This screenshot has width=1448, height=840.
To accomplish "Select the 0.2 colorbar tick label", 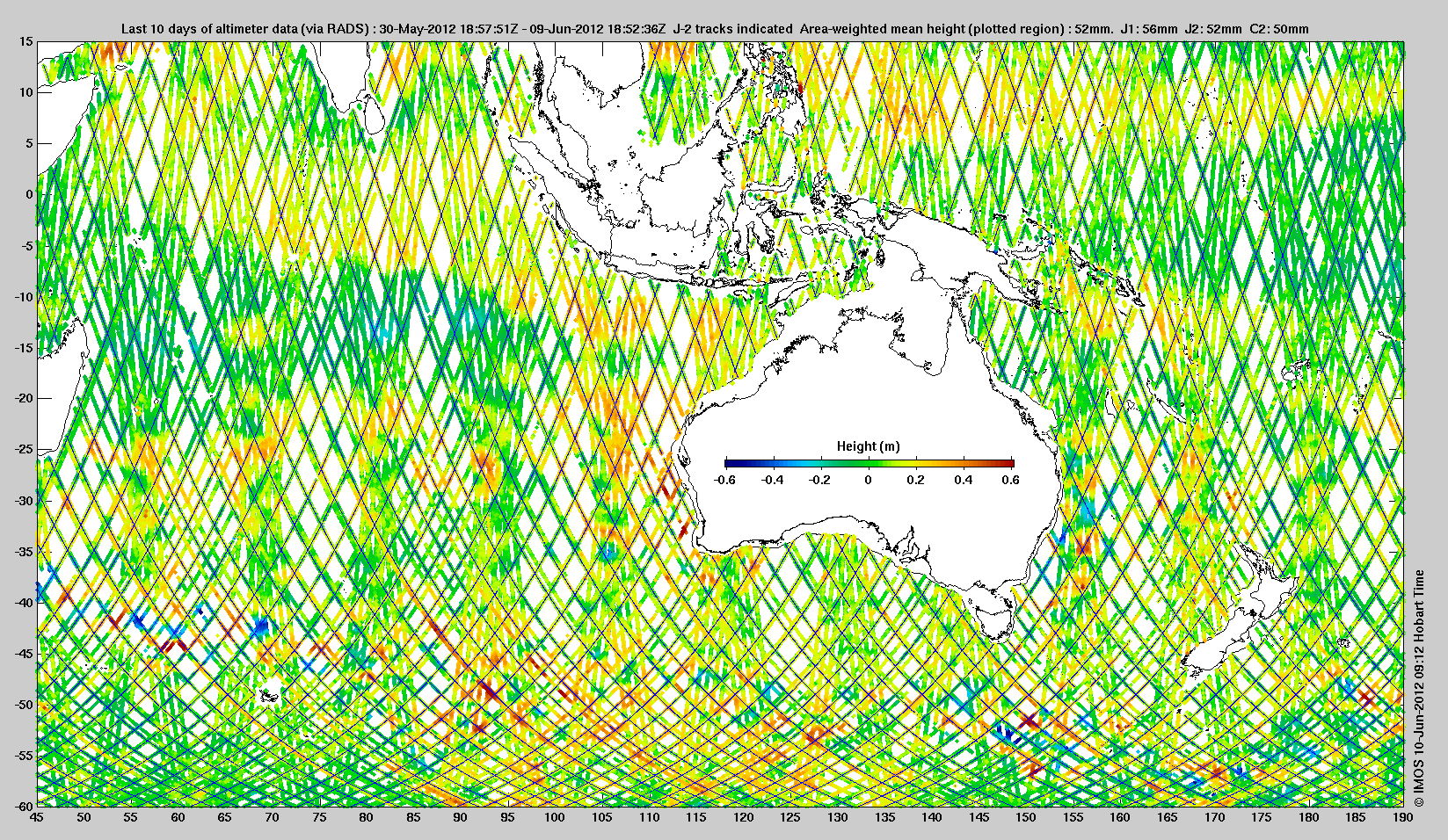I will coord(916,480).
